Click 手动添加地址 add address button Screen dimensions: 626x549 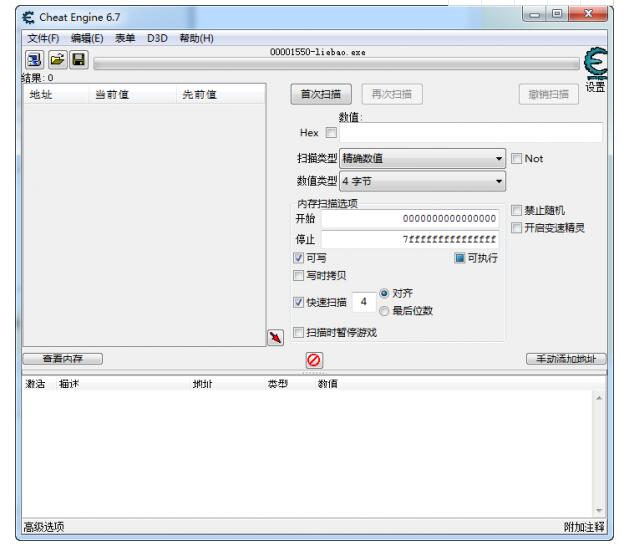566,359
